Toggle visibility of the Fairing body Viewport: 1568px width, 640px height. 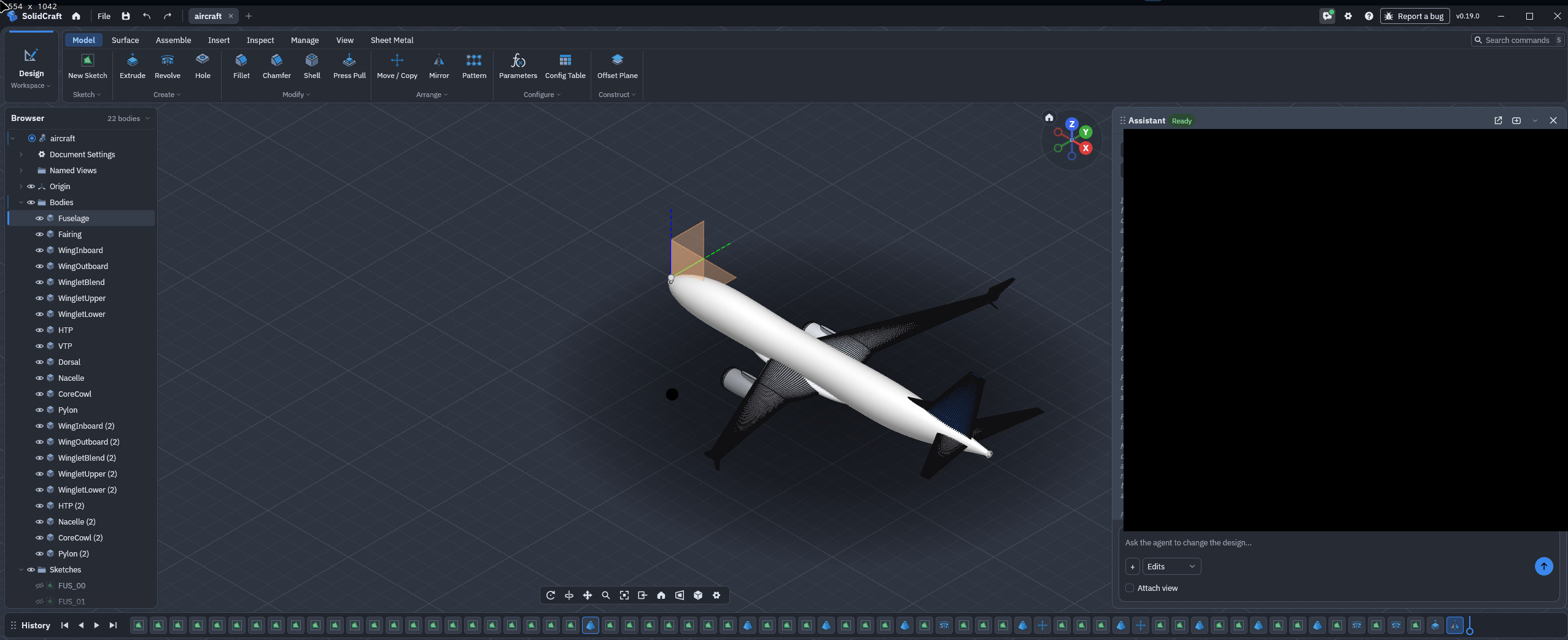pos(39,234)
